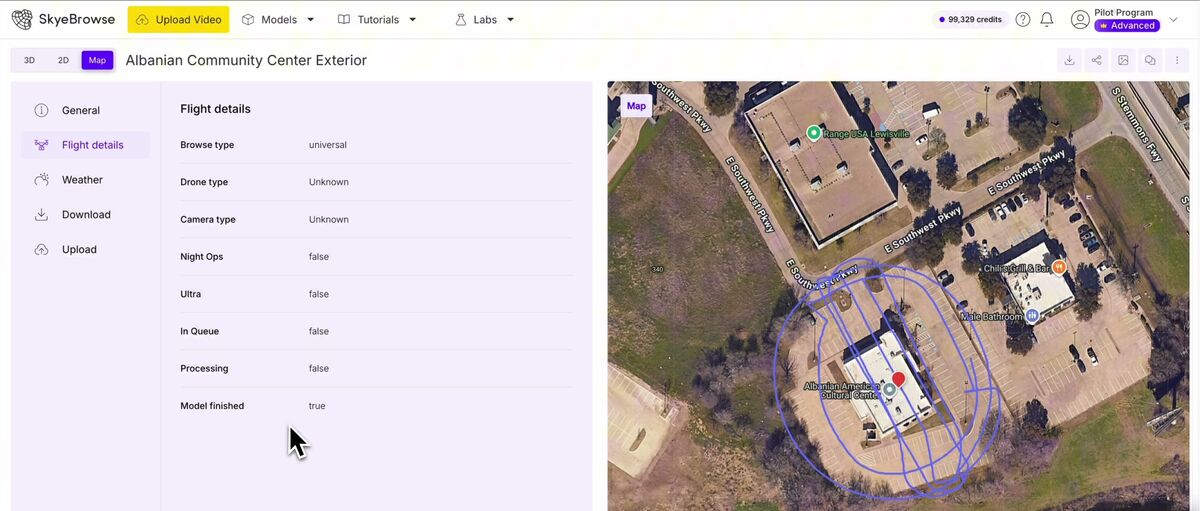Click the Drone type 'Unknown' value
Screen dimensions: 1200x511
click(329, 182)
